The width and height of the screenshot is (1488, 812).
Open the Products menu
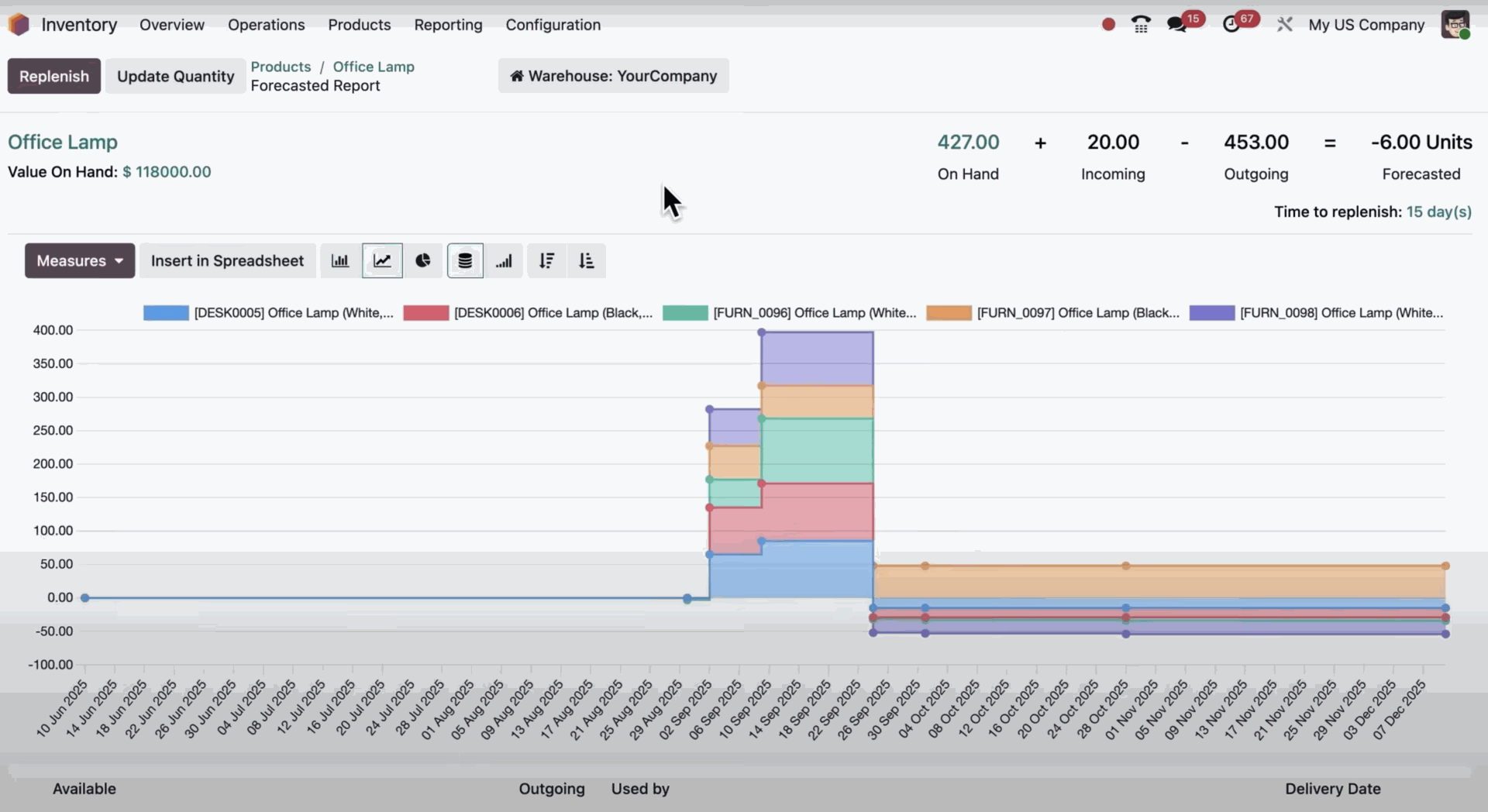point(360,25)
